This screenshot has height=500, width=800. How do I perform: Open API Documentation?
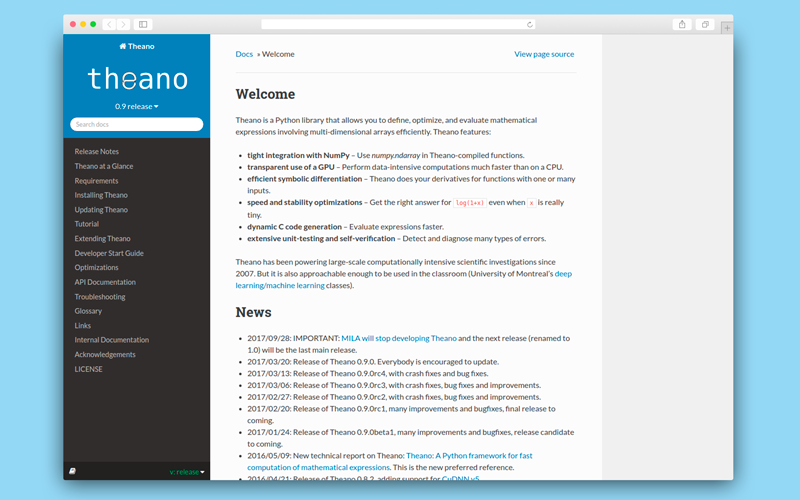pos(105,282)
